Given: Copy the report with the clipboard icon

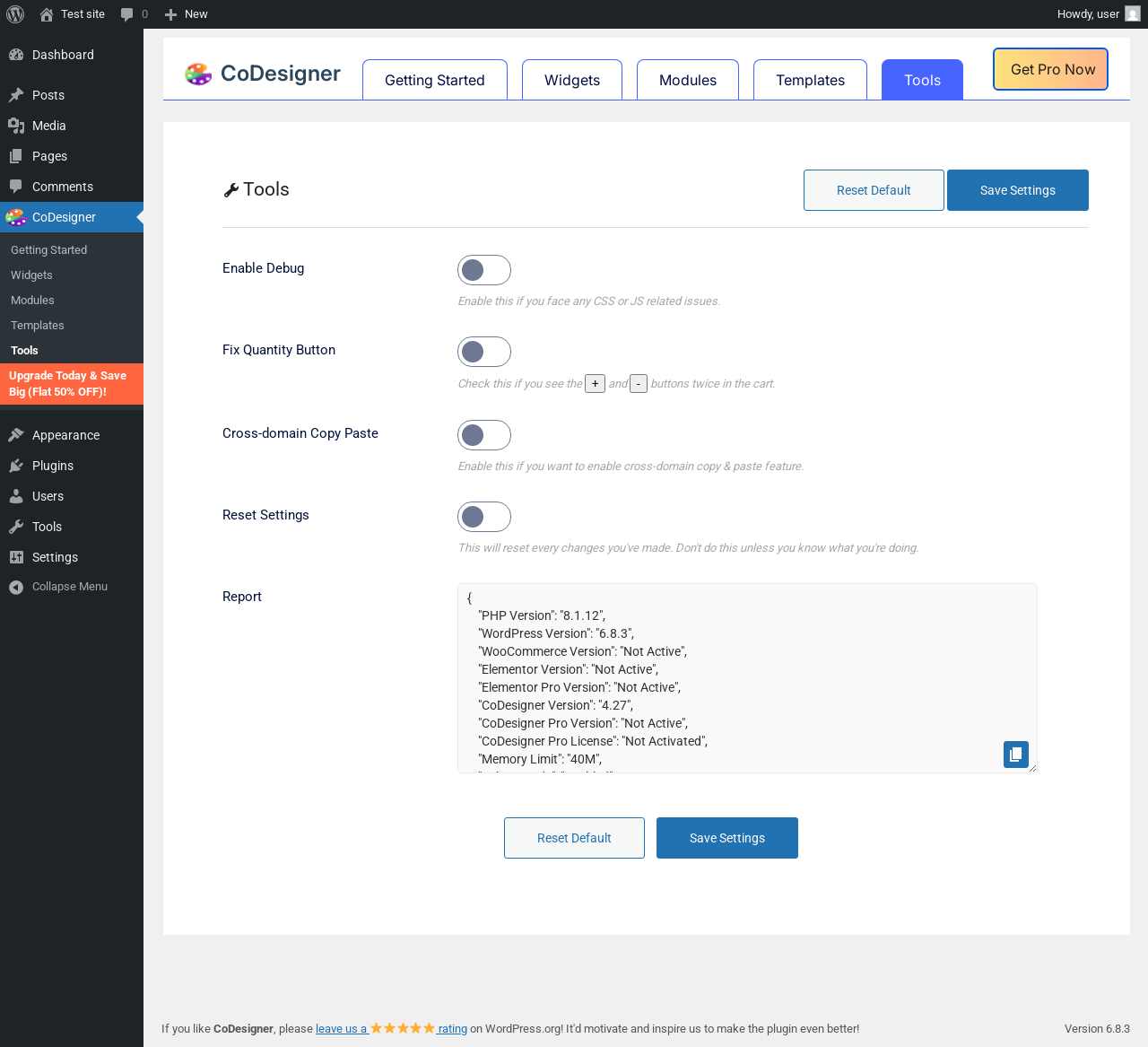Looking at the screenshot, I should [1016, 755].
